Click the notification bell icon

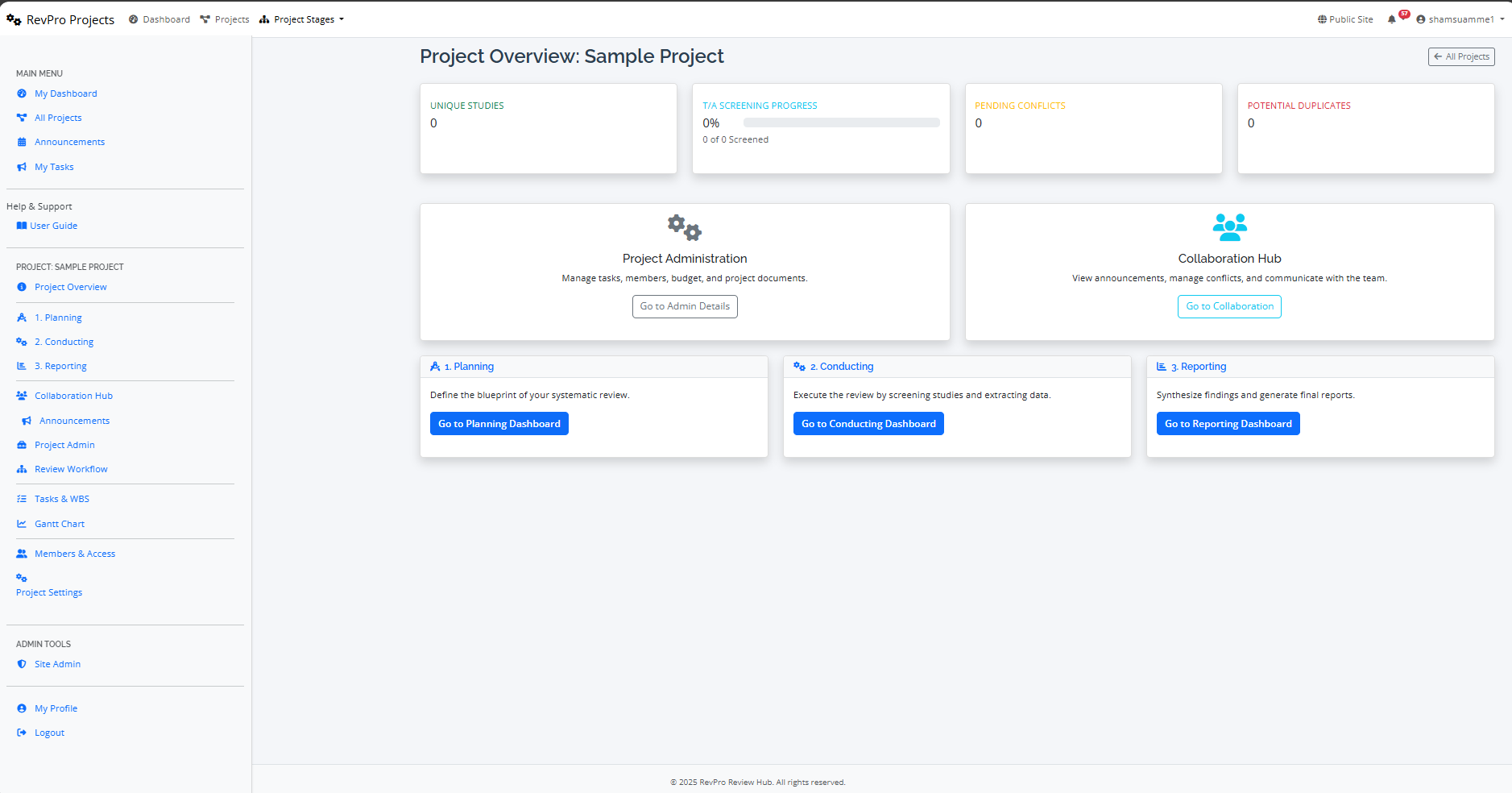pos(1391,19)
